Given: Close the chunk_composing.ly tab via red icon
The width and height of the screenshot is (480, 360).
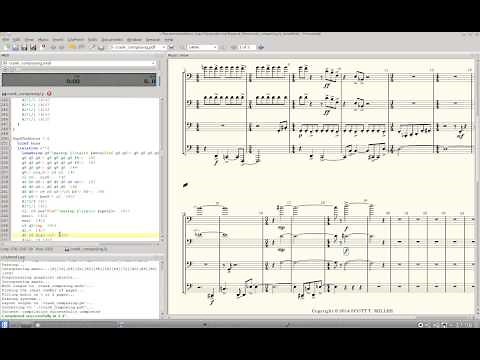Looking at the screenshot, I should click(49, 94).
